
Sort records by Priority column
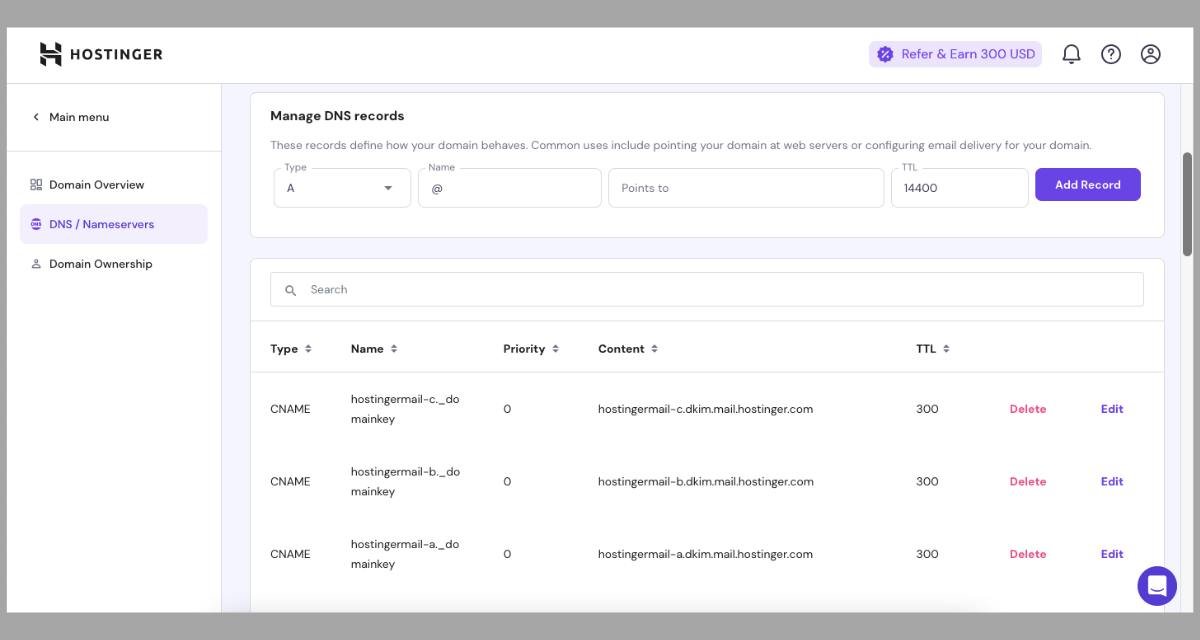(x=555, y=349)
